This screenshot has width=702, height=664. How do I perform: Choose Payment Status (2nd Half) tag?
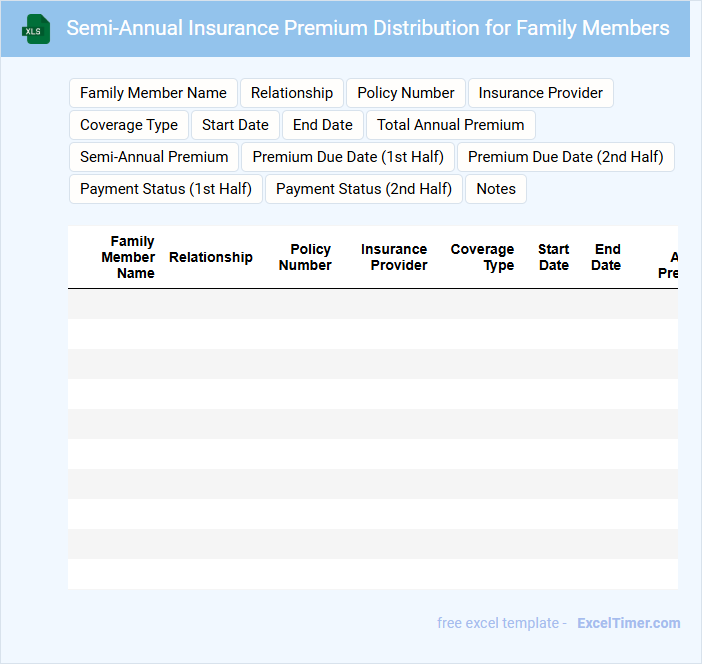364,189
